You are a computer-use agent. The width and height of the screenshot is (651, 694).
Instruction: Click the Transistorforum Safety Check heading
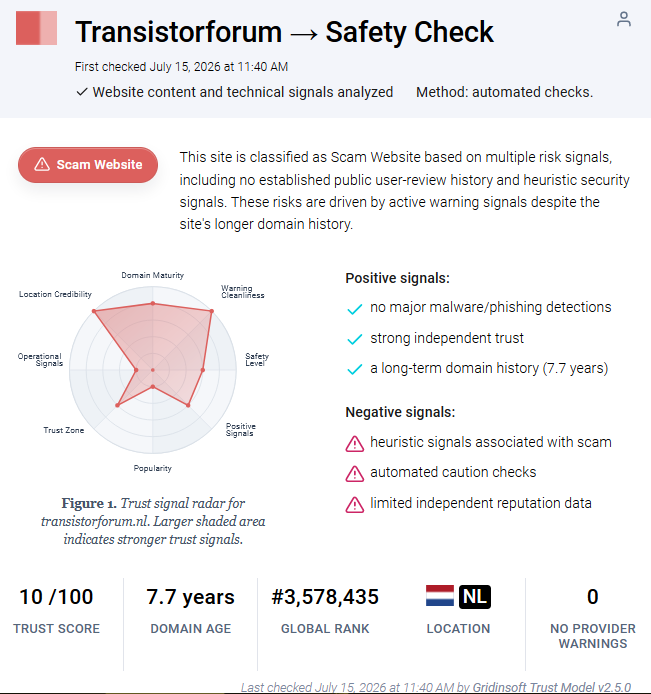(x=284, y=32)
